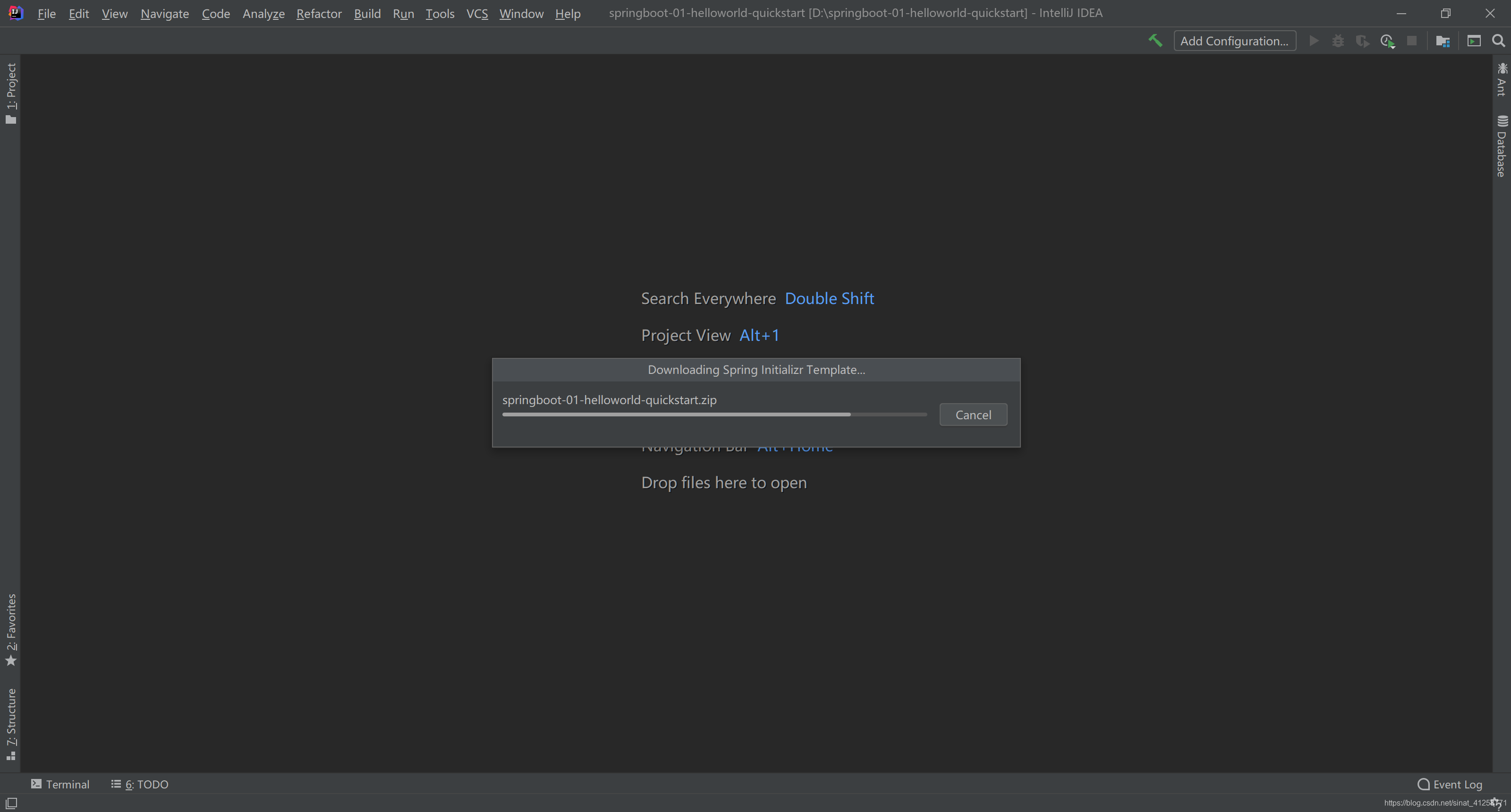Cancel the Spring Initializr download
Viewport: 1511px width, 812px height.
(x=973, y=414)
